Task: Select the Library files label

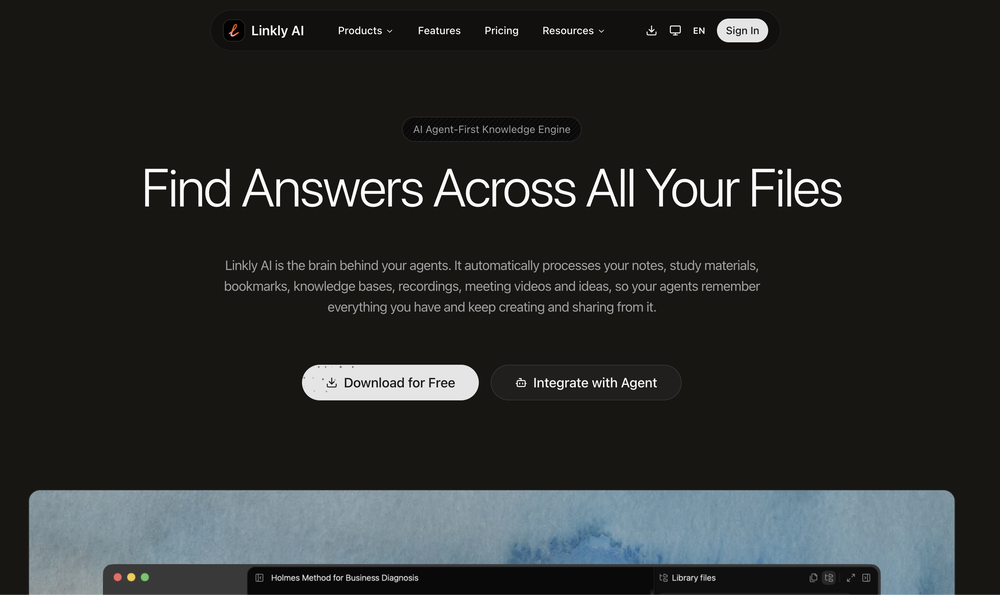Action: tap(693, 578)
